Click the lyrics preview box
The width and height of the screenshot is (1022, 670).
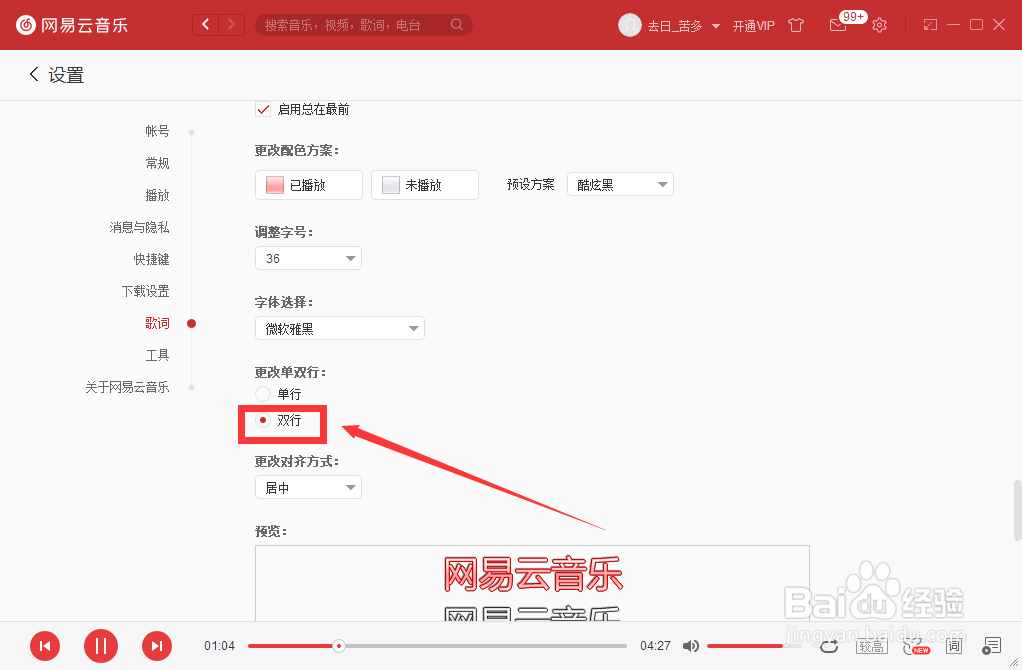[532, 583]
